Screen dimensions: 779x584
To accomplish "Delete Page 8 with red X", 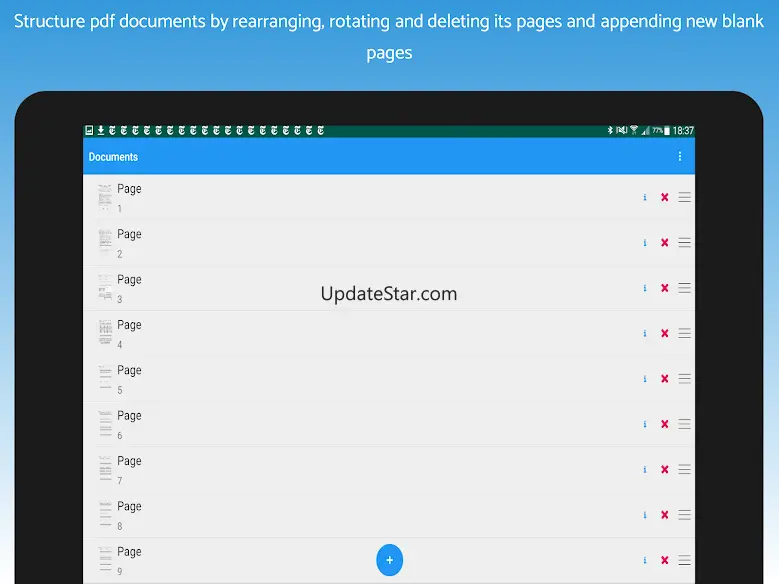I will 665,515.
